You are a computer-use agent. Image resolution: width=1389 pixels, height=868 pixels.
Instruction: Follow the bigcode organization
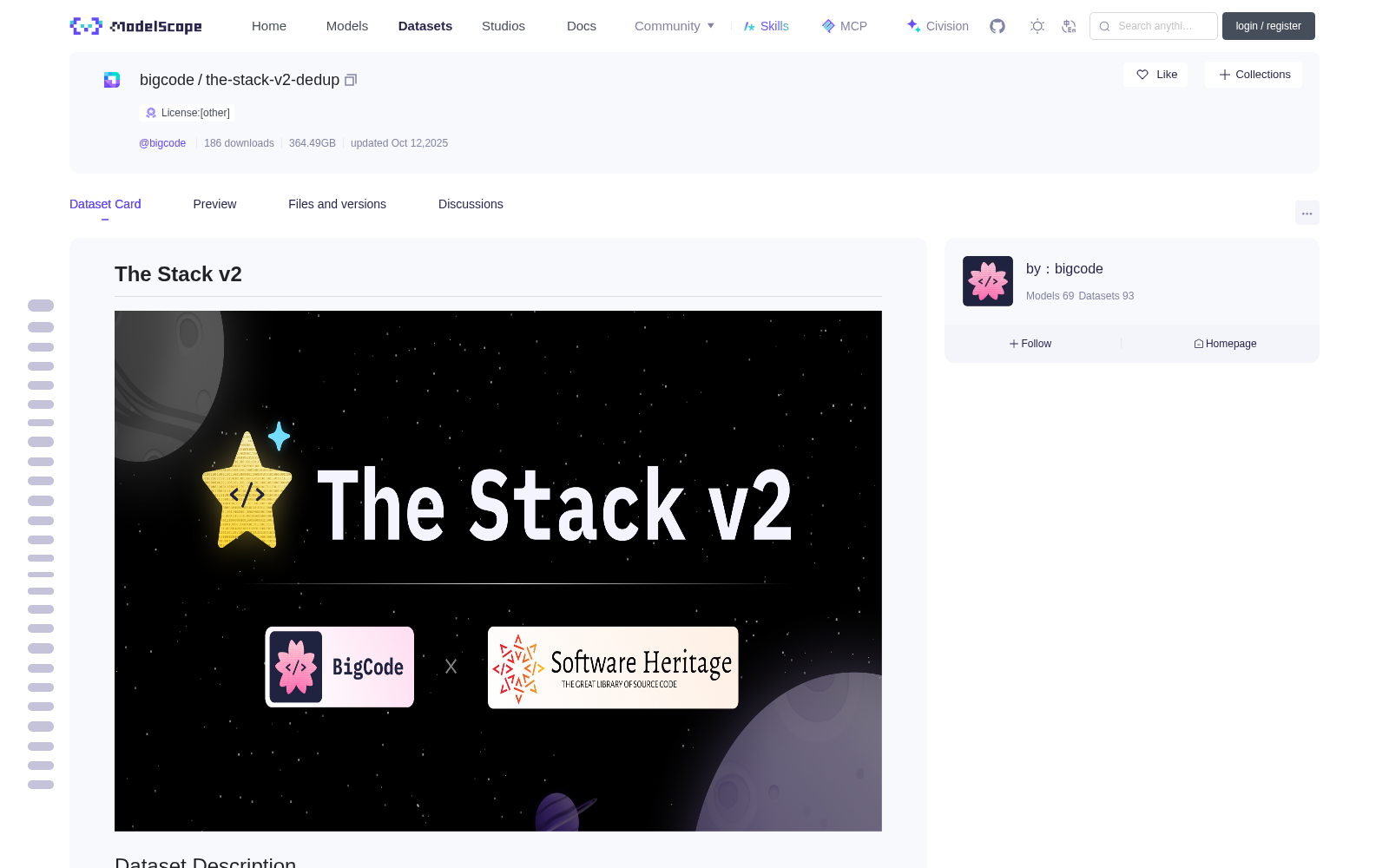[1030, 344]
